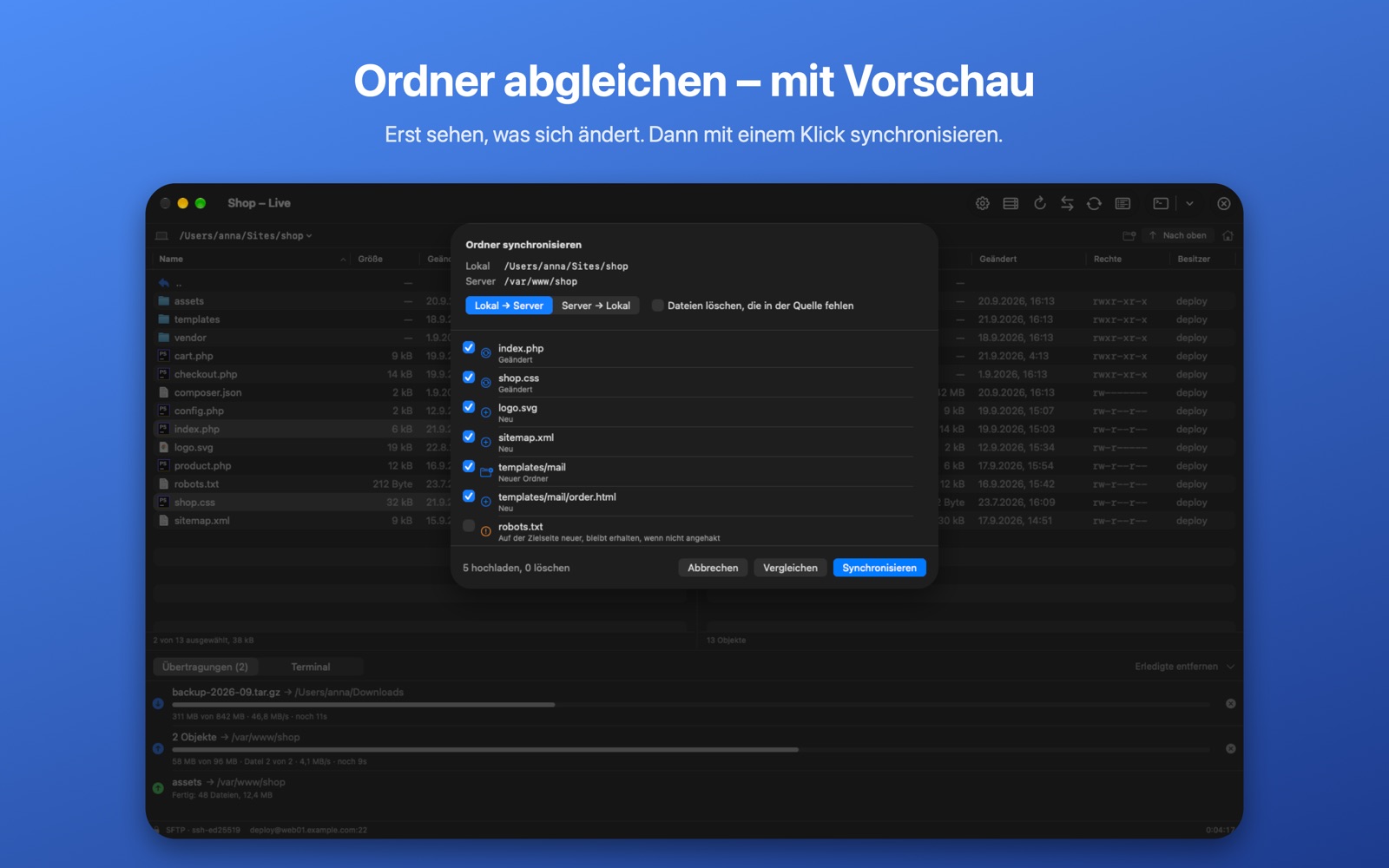Enable 'Dateien löschen, die in der Quelle fehlen'
Screen dimensions: 1389x868
pyautogui.click(x=657, y=306)
